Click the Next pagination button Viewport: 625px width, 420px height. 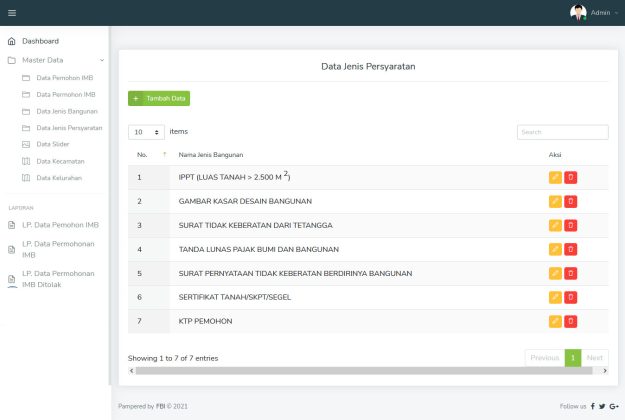click(595, 357)
